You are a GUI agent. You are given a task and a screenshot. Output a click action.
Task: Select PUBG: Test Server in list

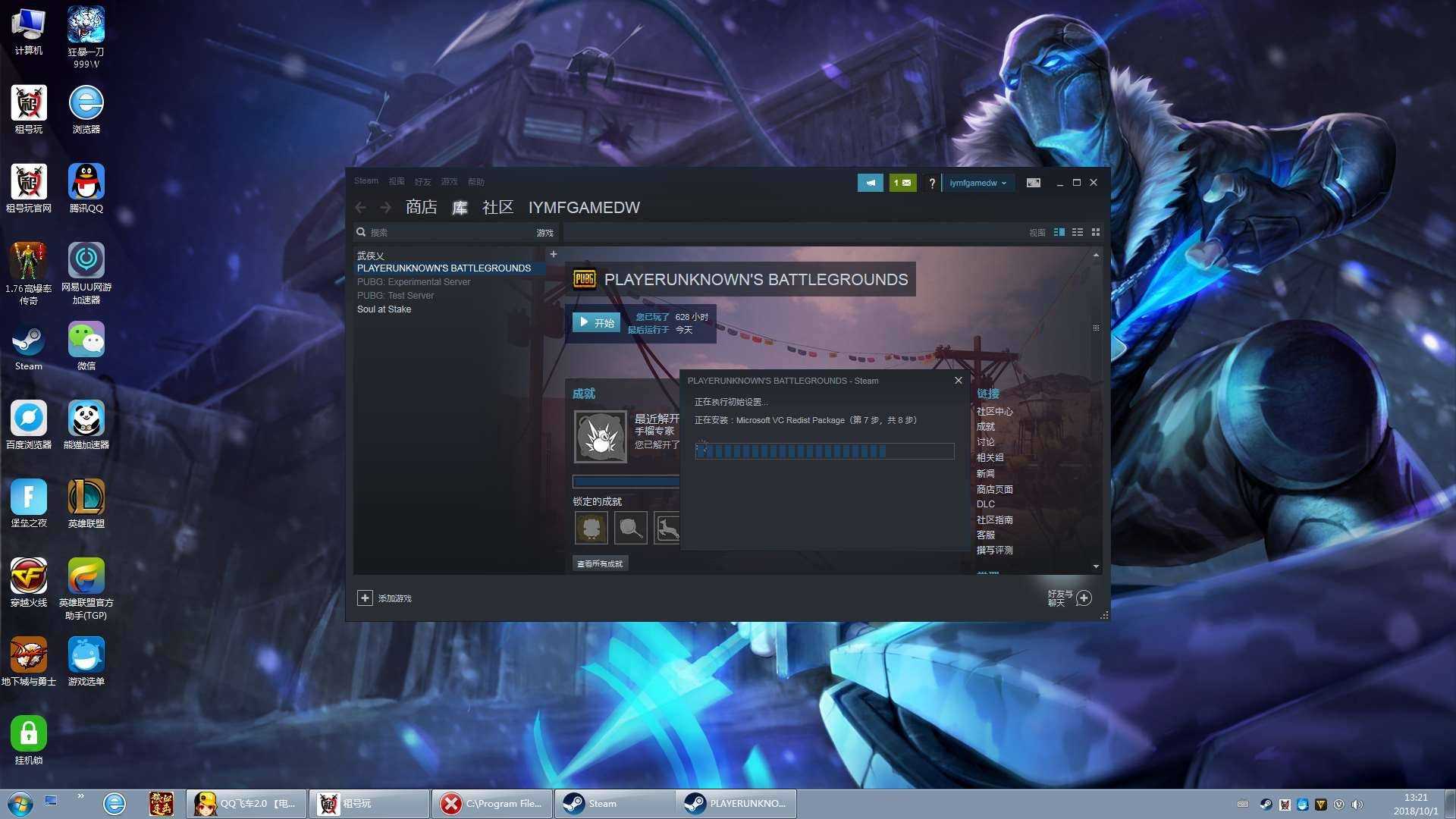[x=395, y=296]
